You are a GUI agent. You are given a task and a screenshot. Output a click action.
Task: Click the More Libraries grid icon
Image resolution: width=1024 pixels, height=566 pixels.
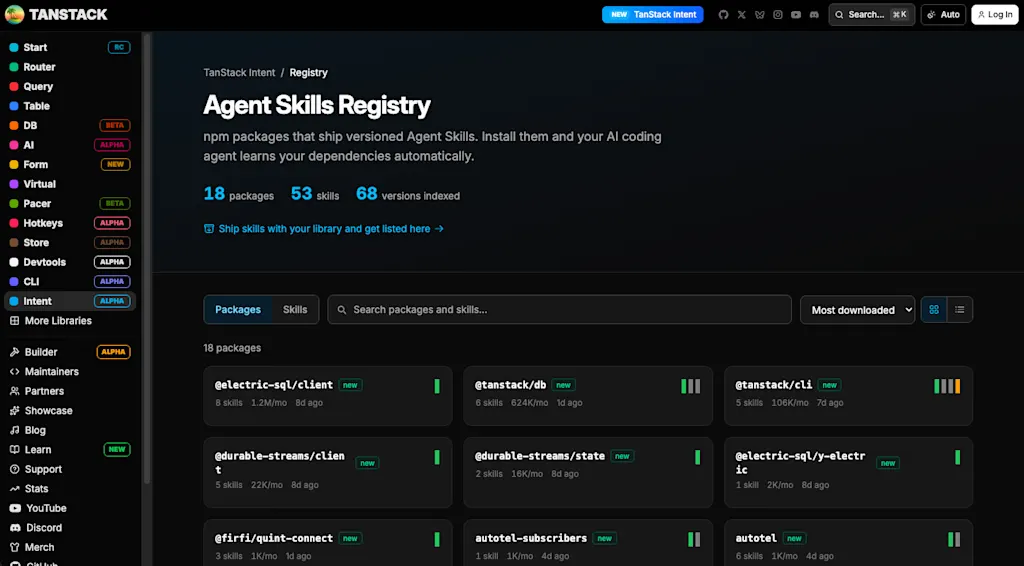[14, 321]
